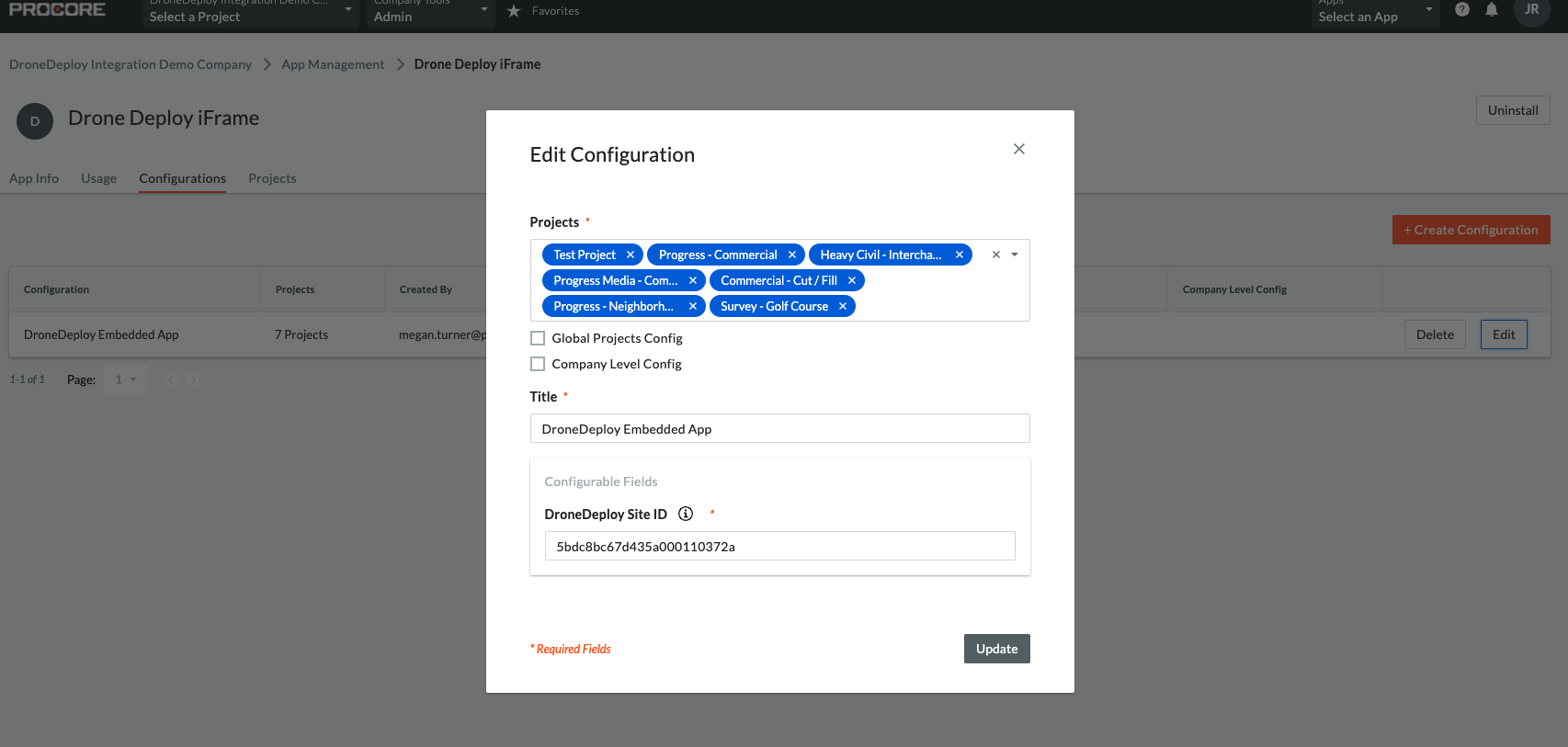Go to previous page arrow
The image size is (1568, 747).
pyautogui.click(x=170, y=379)
